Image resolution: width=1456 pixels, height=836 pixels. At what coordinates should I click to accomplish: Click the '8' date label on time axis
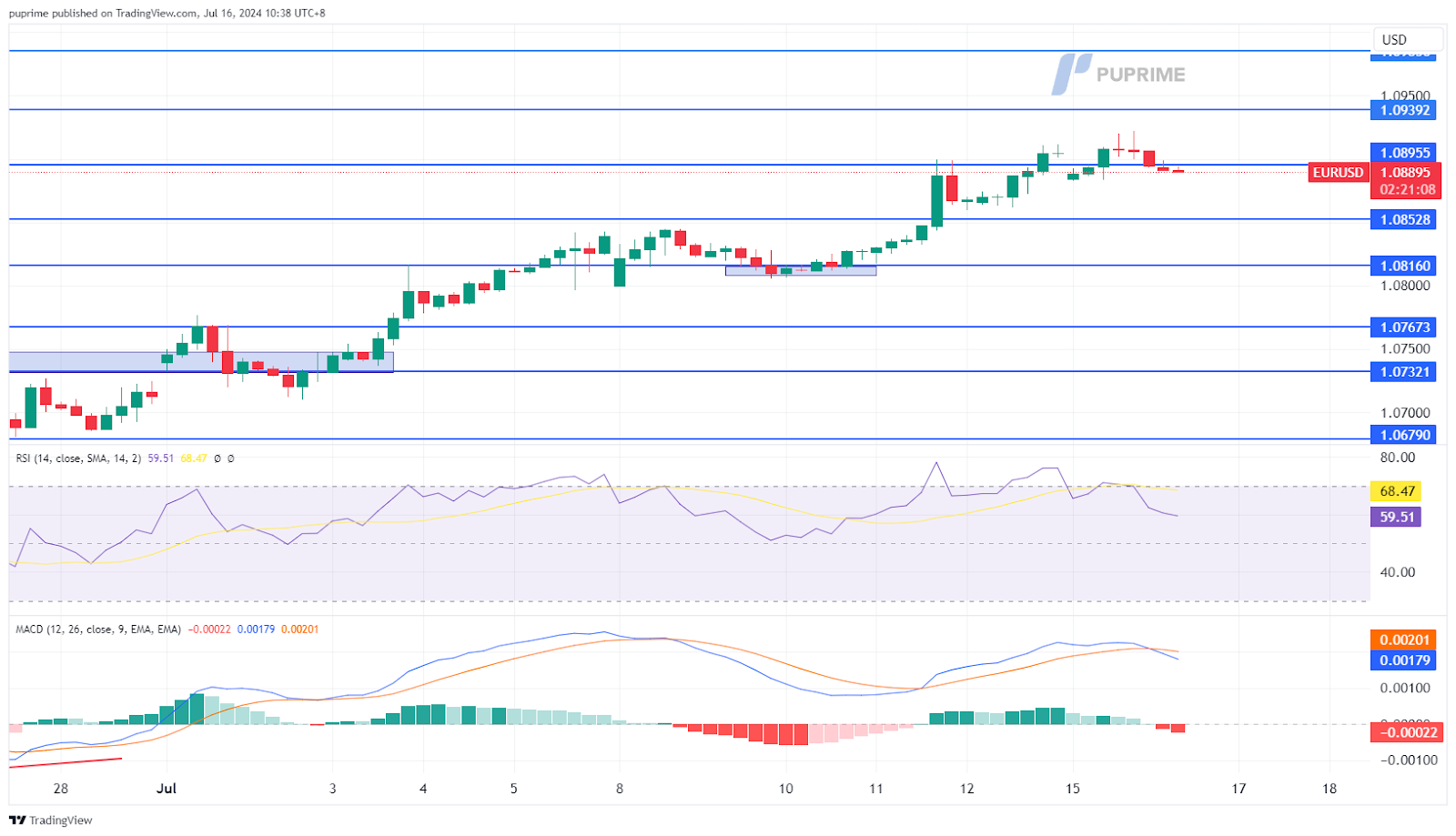620,789
